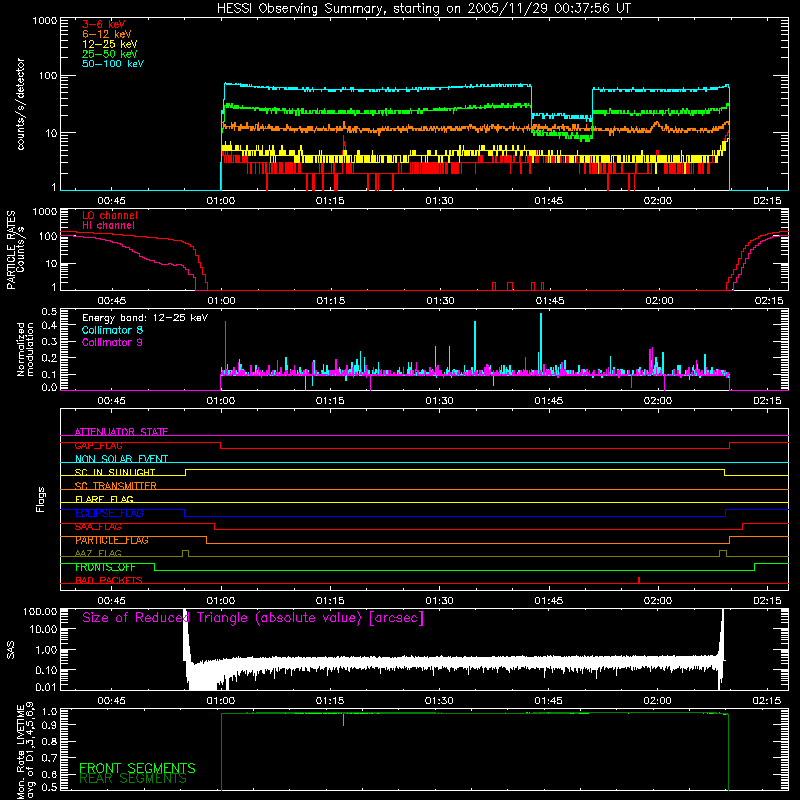The image size is (800, 800).
Task: Click the counts/s/detector axis label
Action: 21,104
